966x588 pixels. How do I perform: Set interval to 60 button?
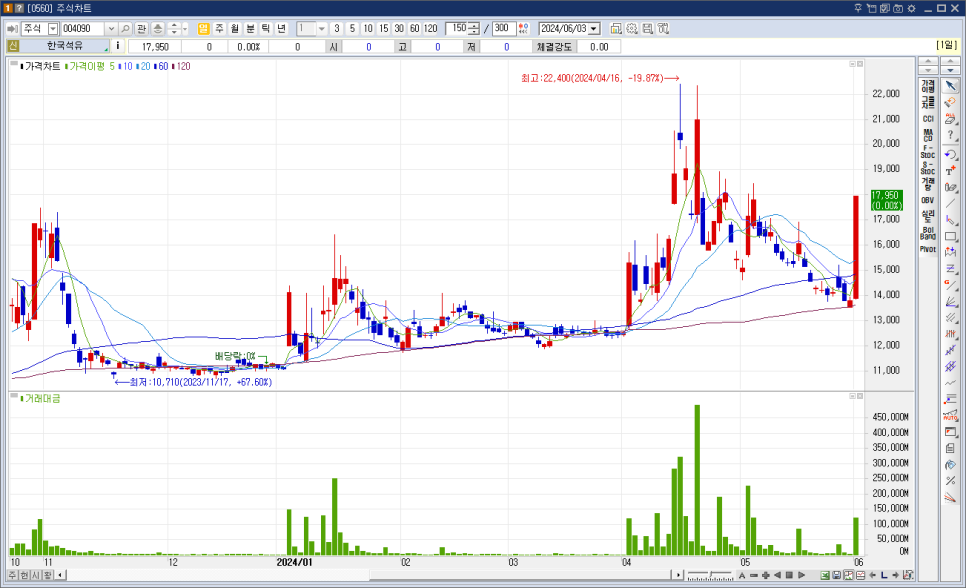pos(415,28)
